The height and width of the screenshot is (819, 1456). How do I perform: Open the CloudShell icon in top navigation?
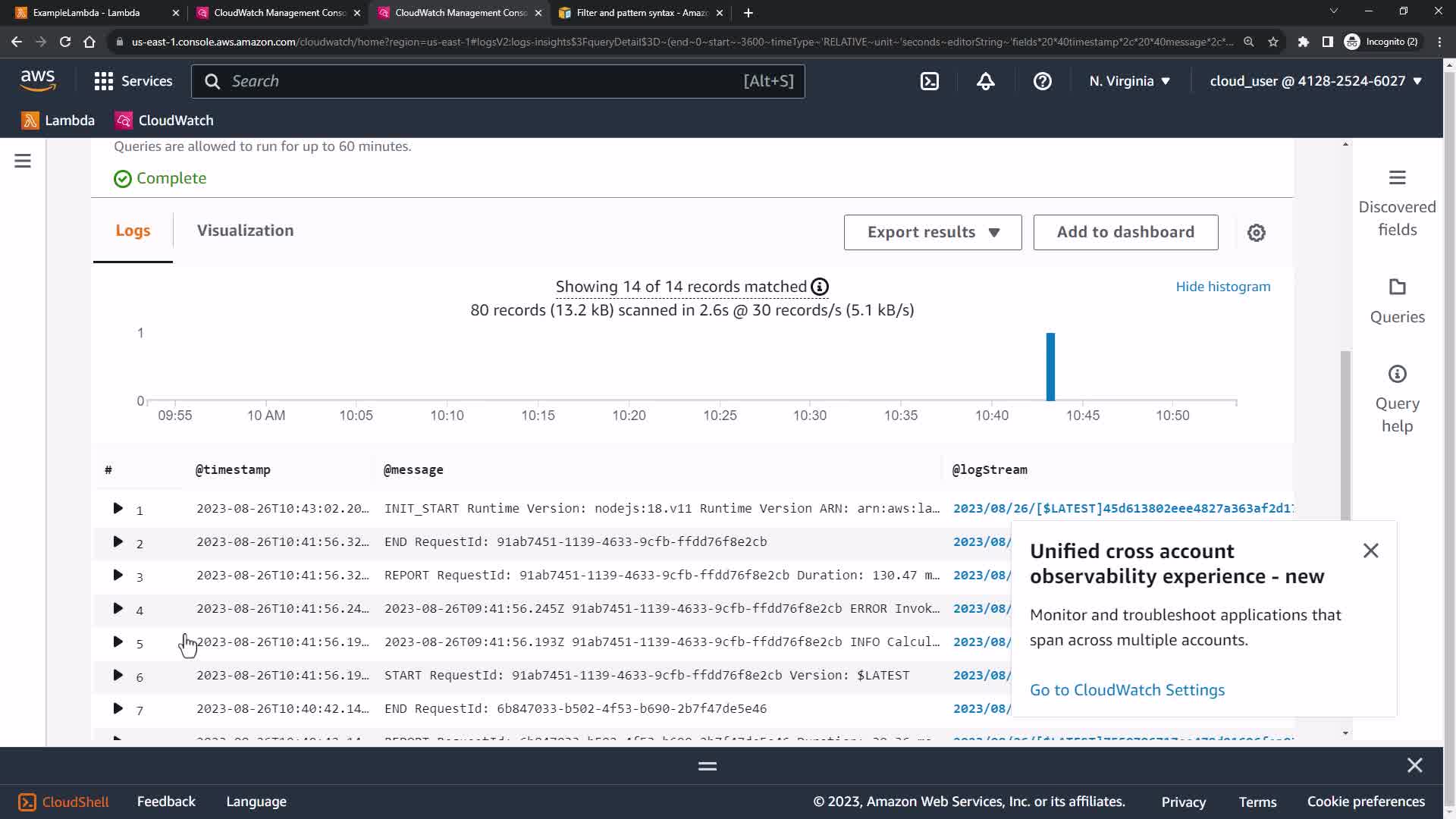click(x=930, y=81)
